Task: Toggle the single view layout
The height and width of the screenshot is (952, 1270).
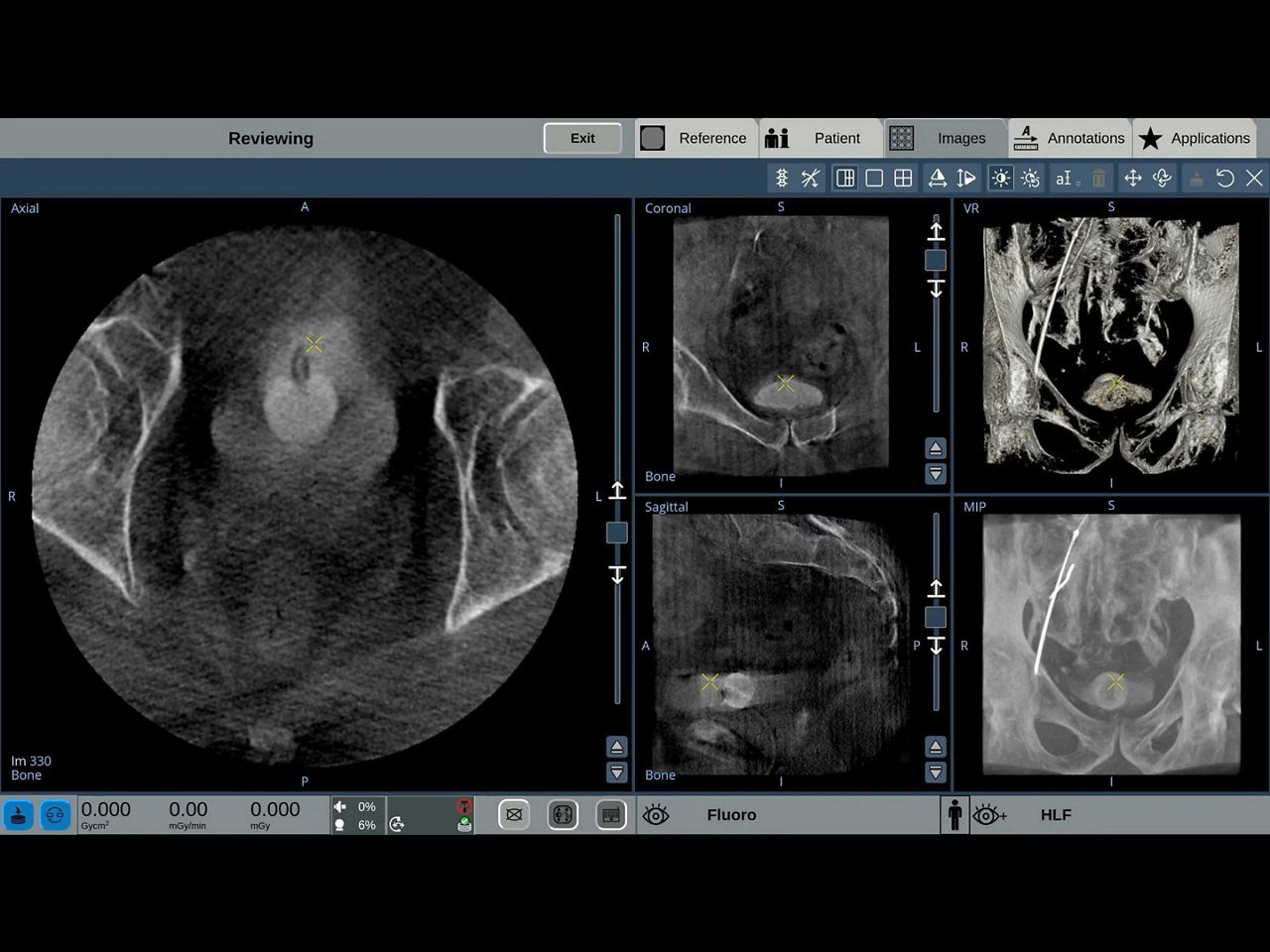Action: click(874, 178)
